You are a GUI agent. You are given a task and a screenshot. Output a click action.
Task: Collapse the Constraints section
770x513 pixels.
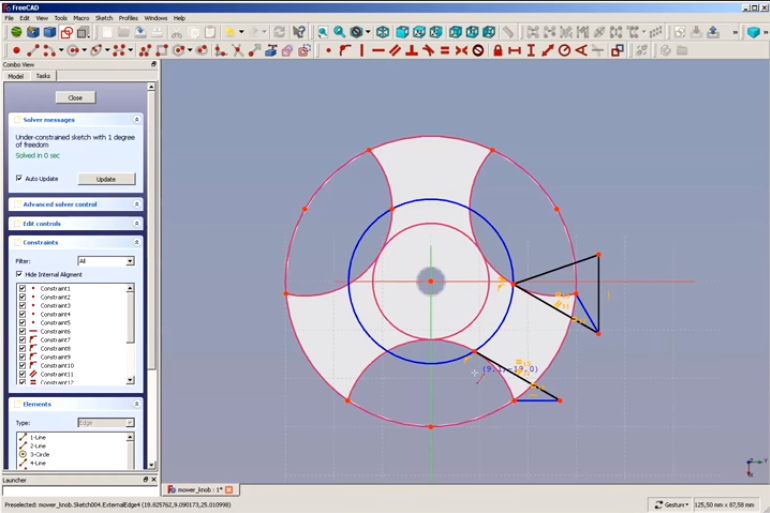pyautogui.click(x=137, y=243)
